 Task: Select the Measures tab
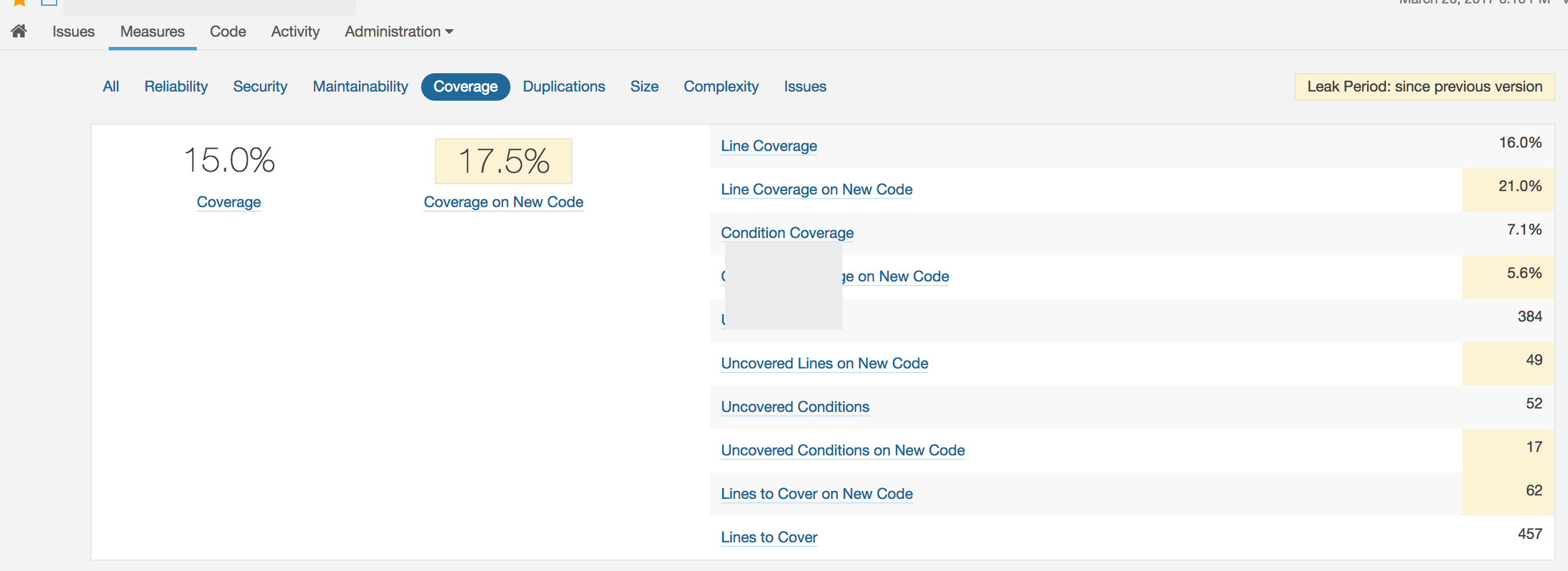(152, 31)
